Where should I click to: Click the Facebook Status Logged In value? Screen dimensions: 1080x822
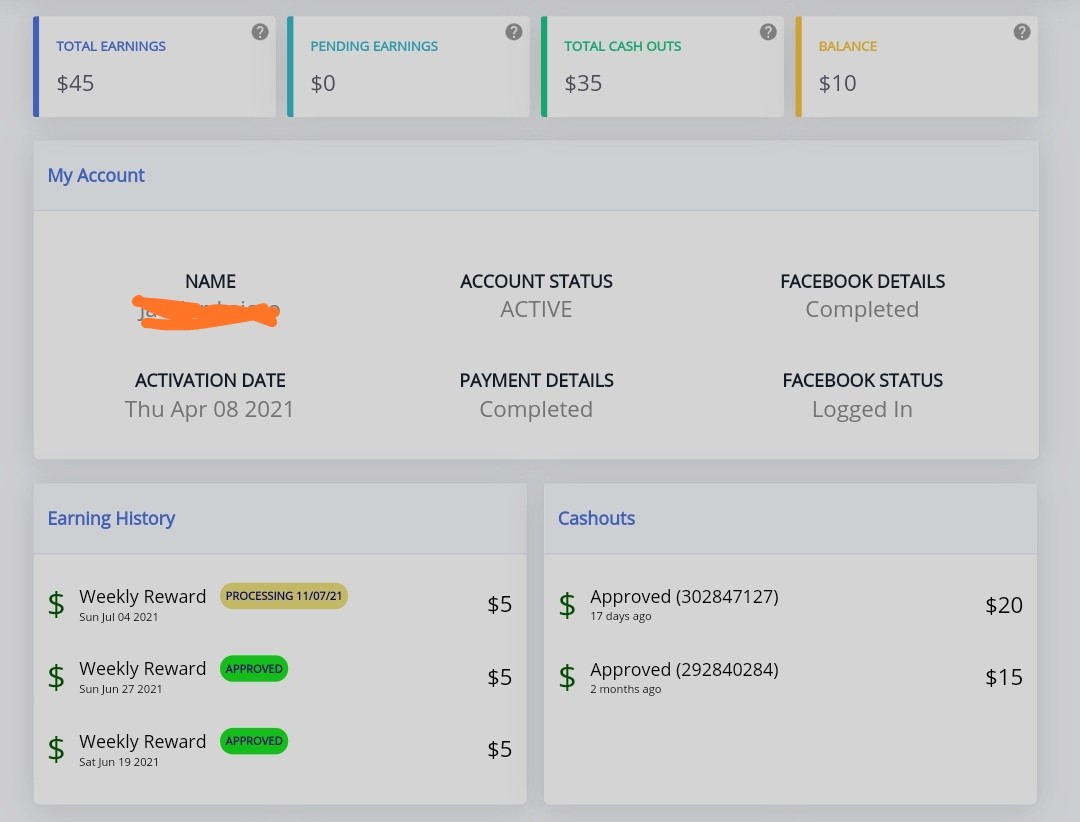[862, 409]
